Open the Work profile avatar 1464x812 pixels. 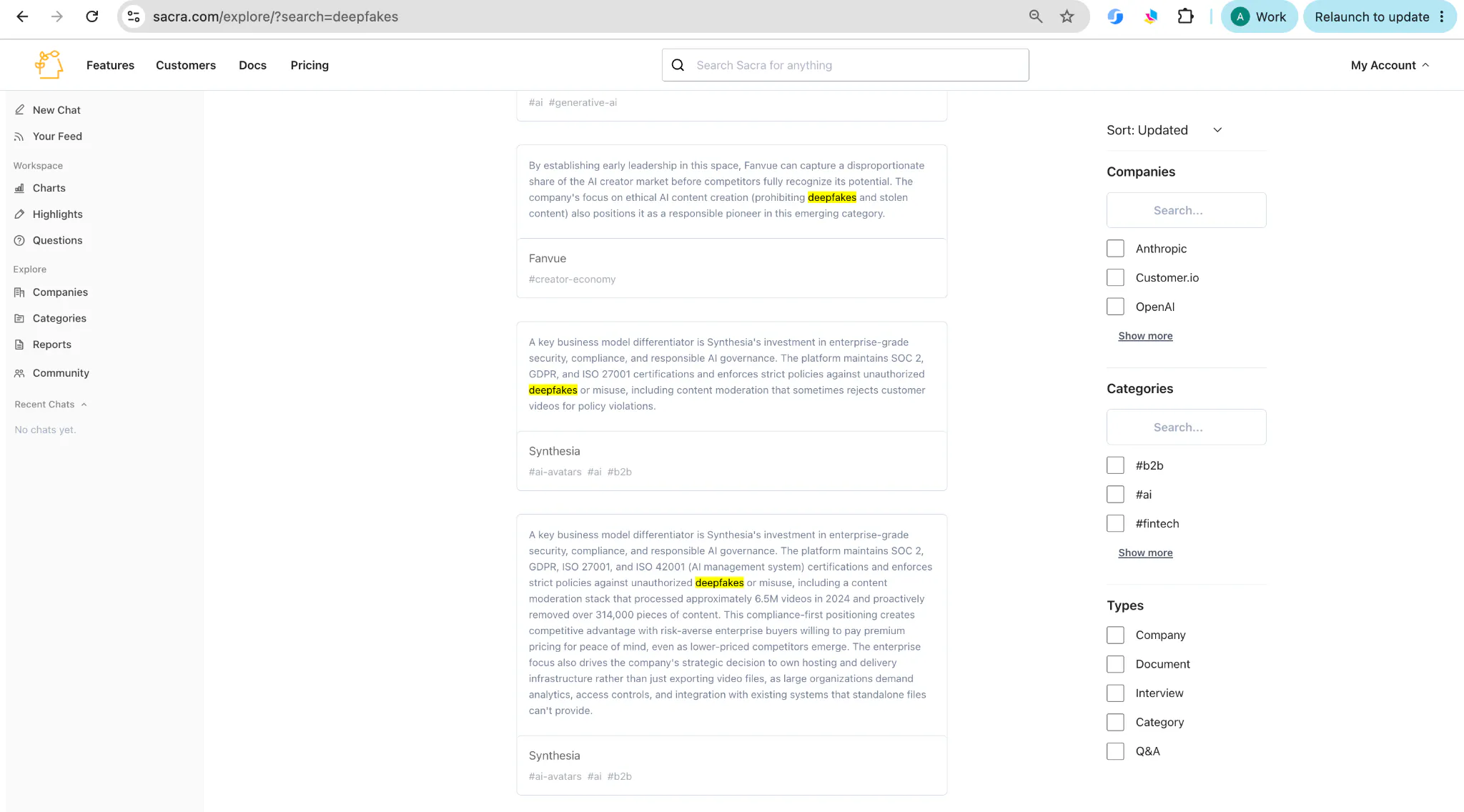(x=1240, y=16)
